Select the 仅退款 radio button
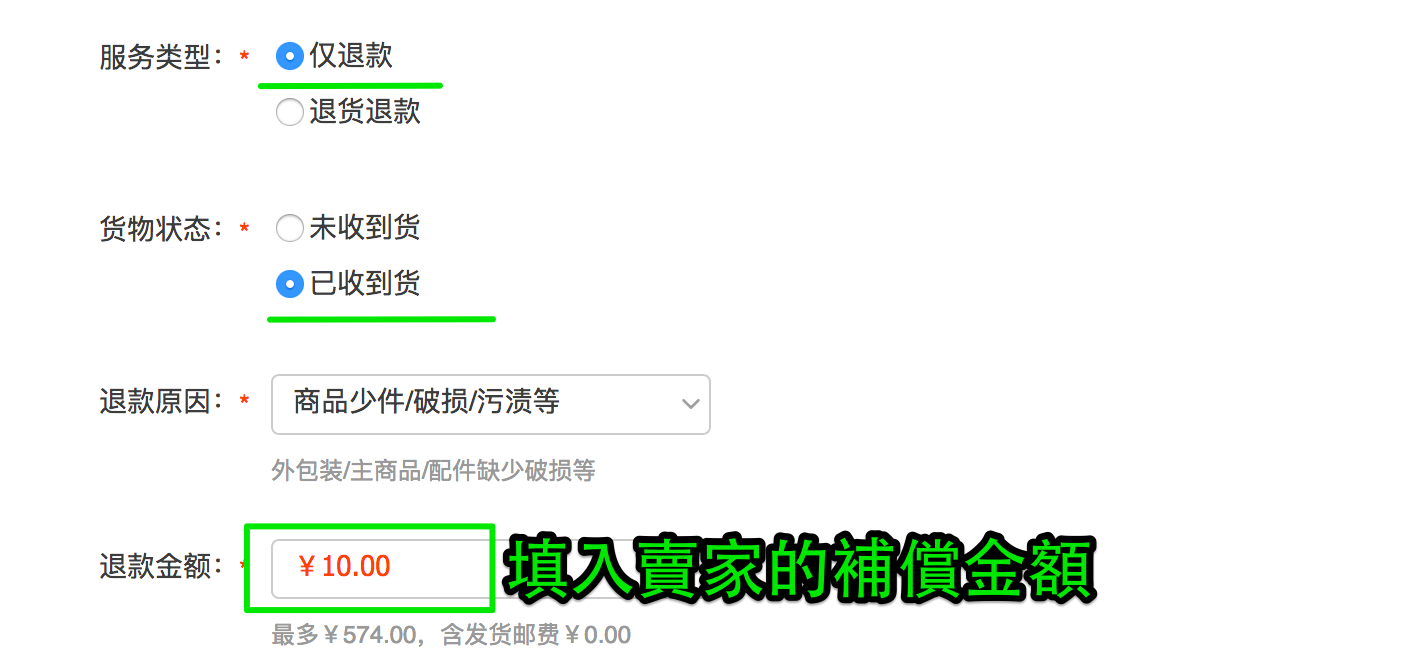The image size is (1422, 672). [289, 57]
